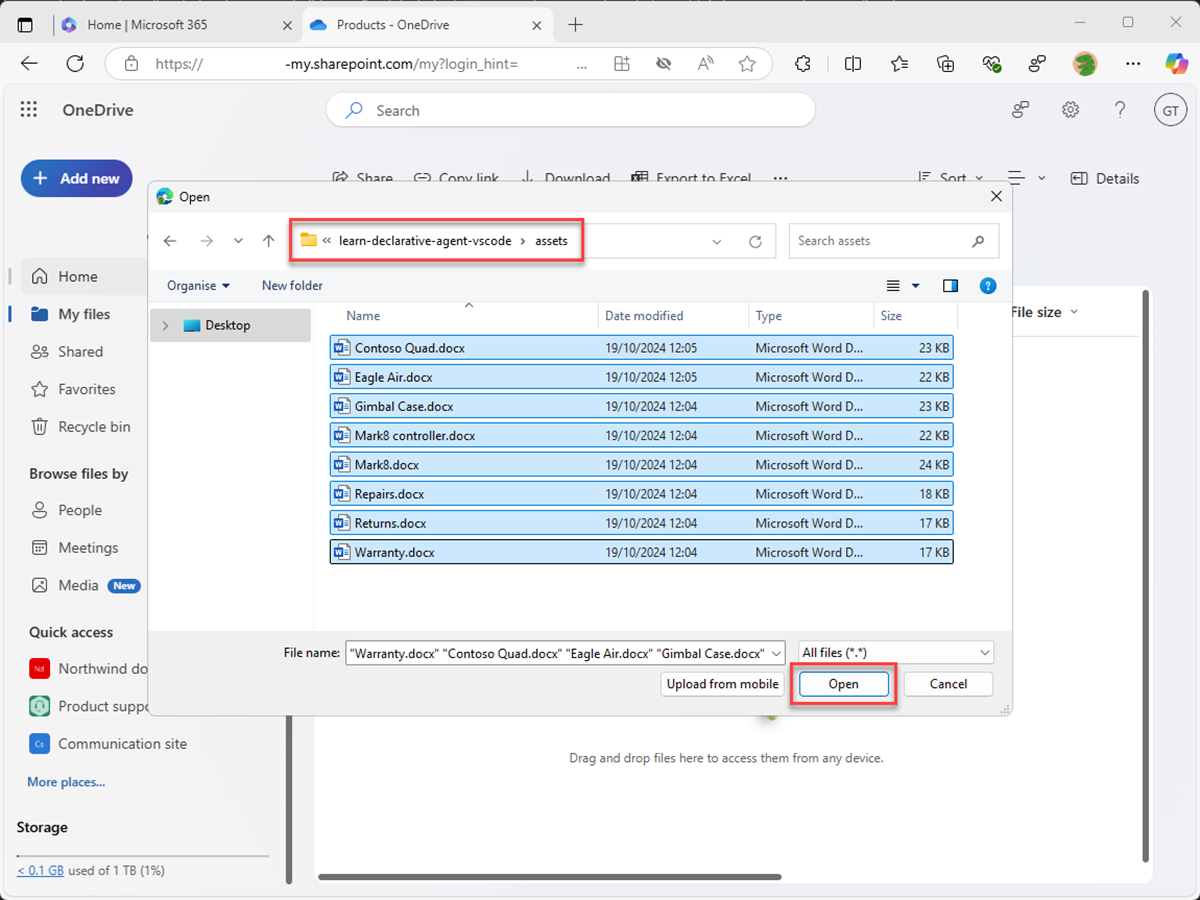This screenshot has width=1200, height=900.
Task: Browse files by People
Action: click(80, 510)
